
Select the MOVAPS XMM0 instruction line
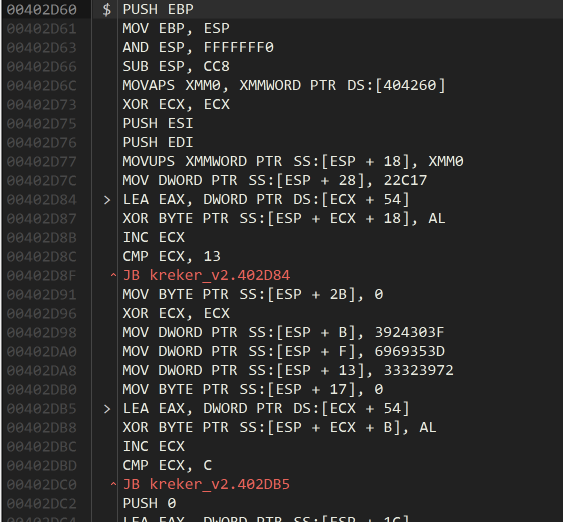click(x=284, y=86)
